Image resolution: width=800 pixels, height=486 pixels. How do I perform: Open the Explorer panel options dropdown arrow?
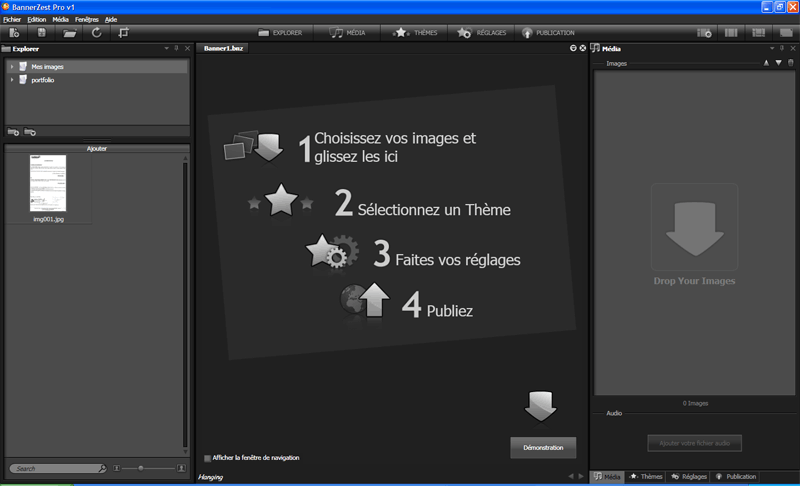click(x=166, y=48)
